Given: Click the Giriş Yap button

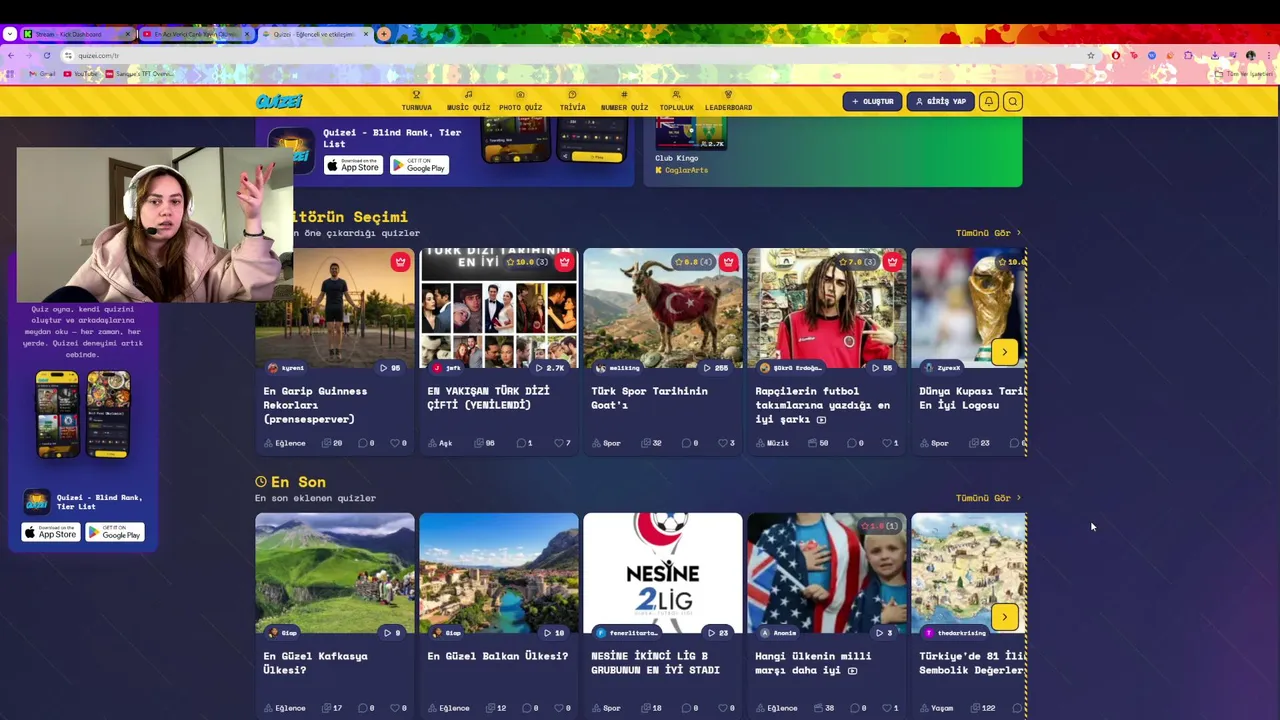Looking at the screenshot, I should [940, 101].
